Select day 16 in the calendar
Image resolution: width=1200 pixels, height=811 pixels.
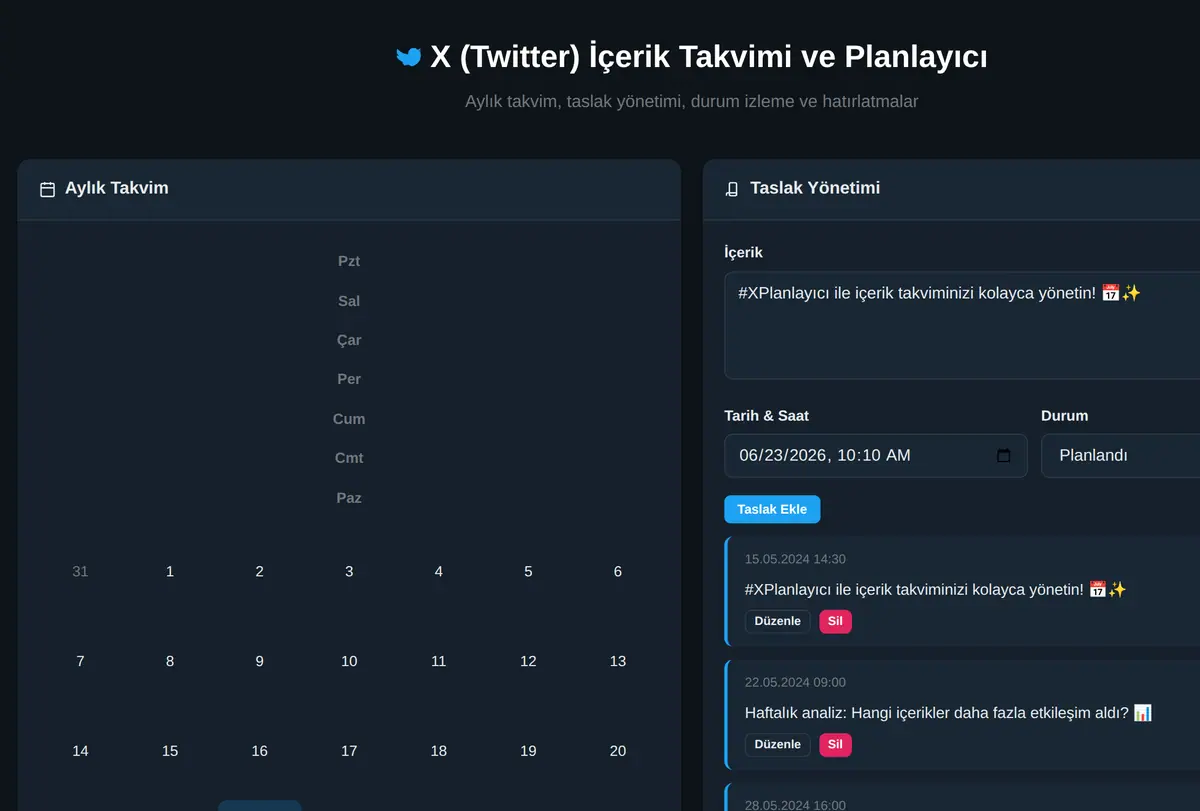click(x=259, y=751)
